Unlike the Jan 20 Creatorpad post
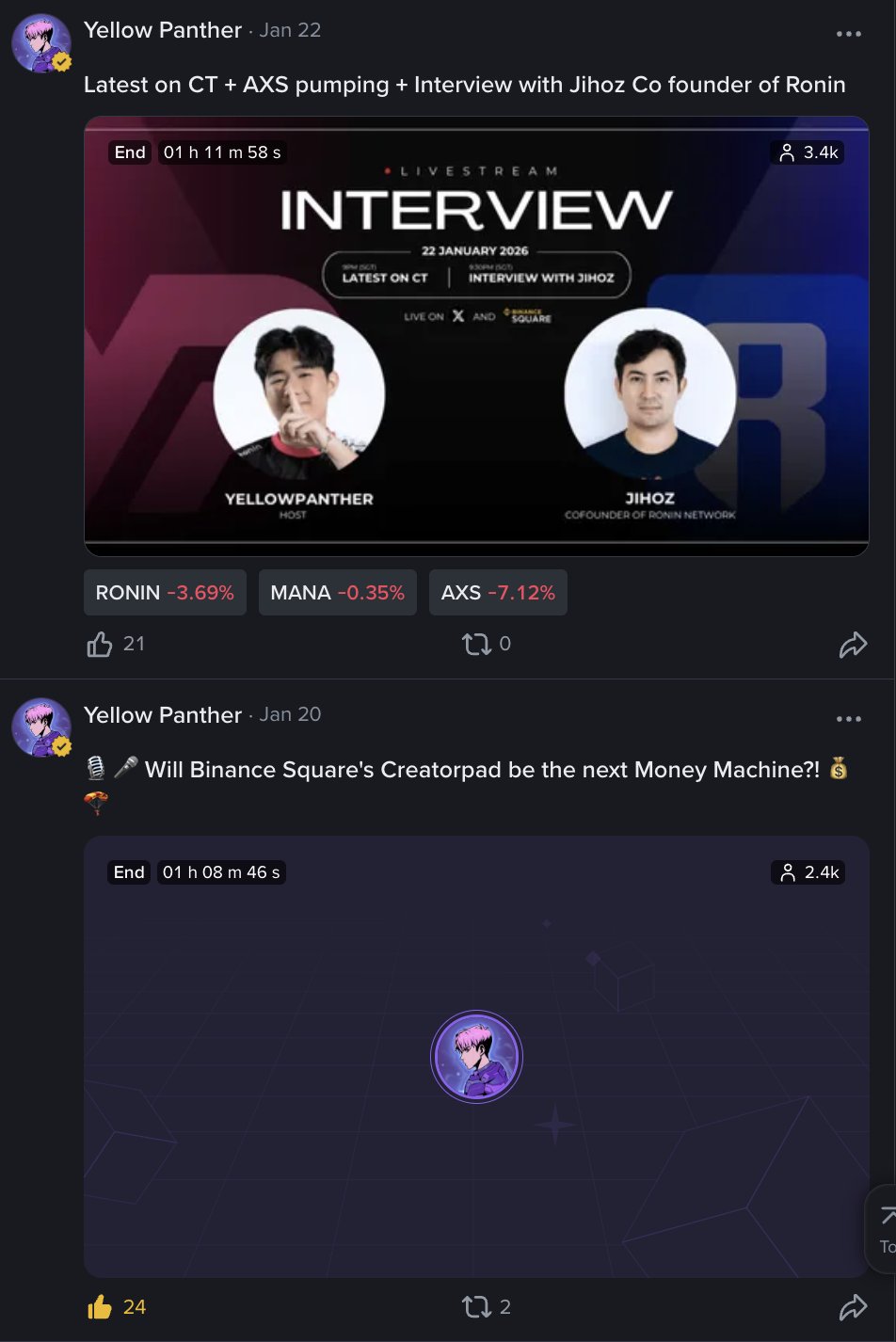The image size is (896, 1342). tap(100, 1307)
